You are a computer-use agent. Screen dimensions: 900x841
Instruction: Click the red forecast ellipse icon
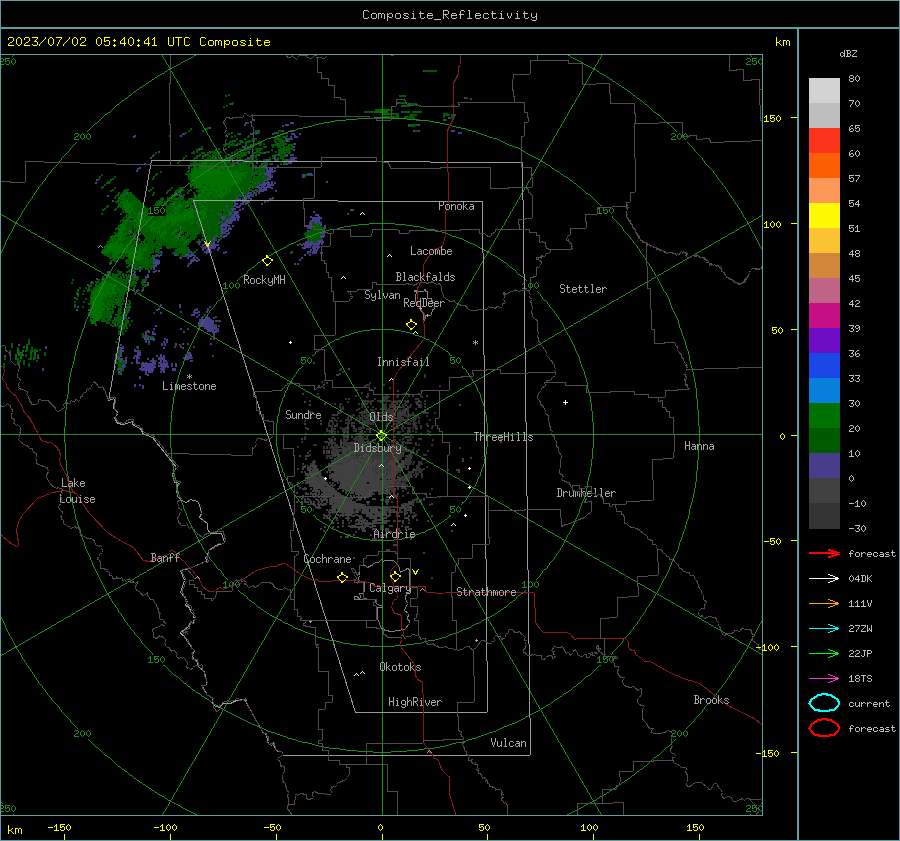click(824, 728)
